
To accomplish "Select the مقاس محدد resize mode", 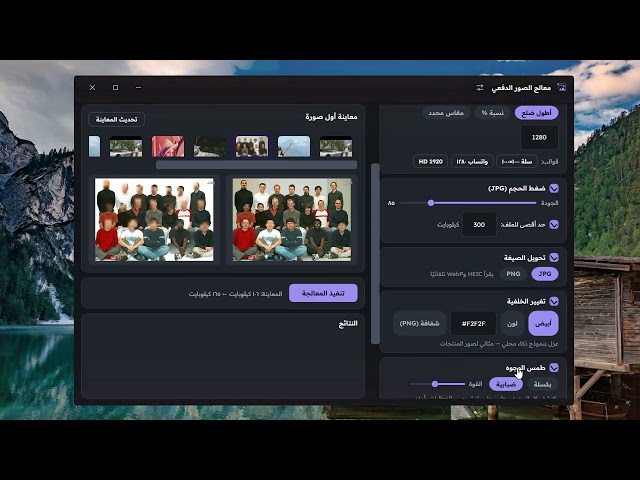I will tap(446, 113).
